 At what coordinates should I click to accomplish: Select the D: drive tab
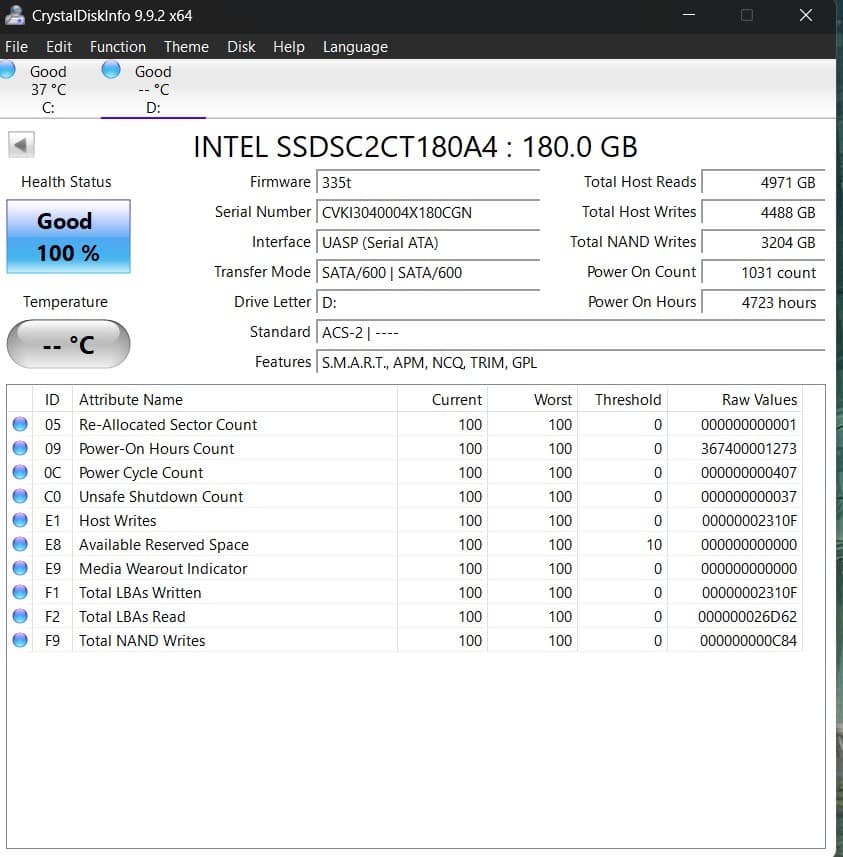153,90
